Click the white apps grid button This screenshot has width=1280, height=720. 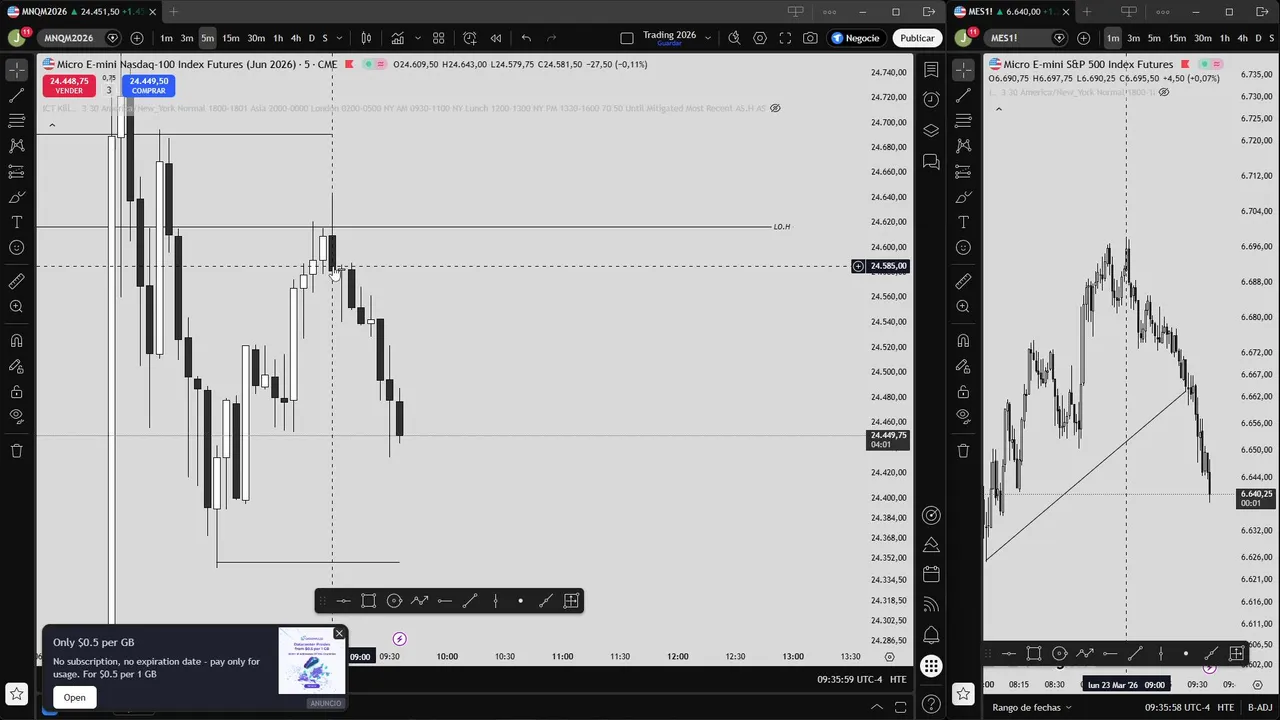coord(931,666)
